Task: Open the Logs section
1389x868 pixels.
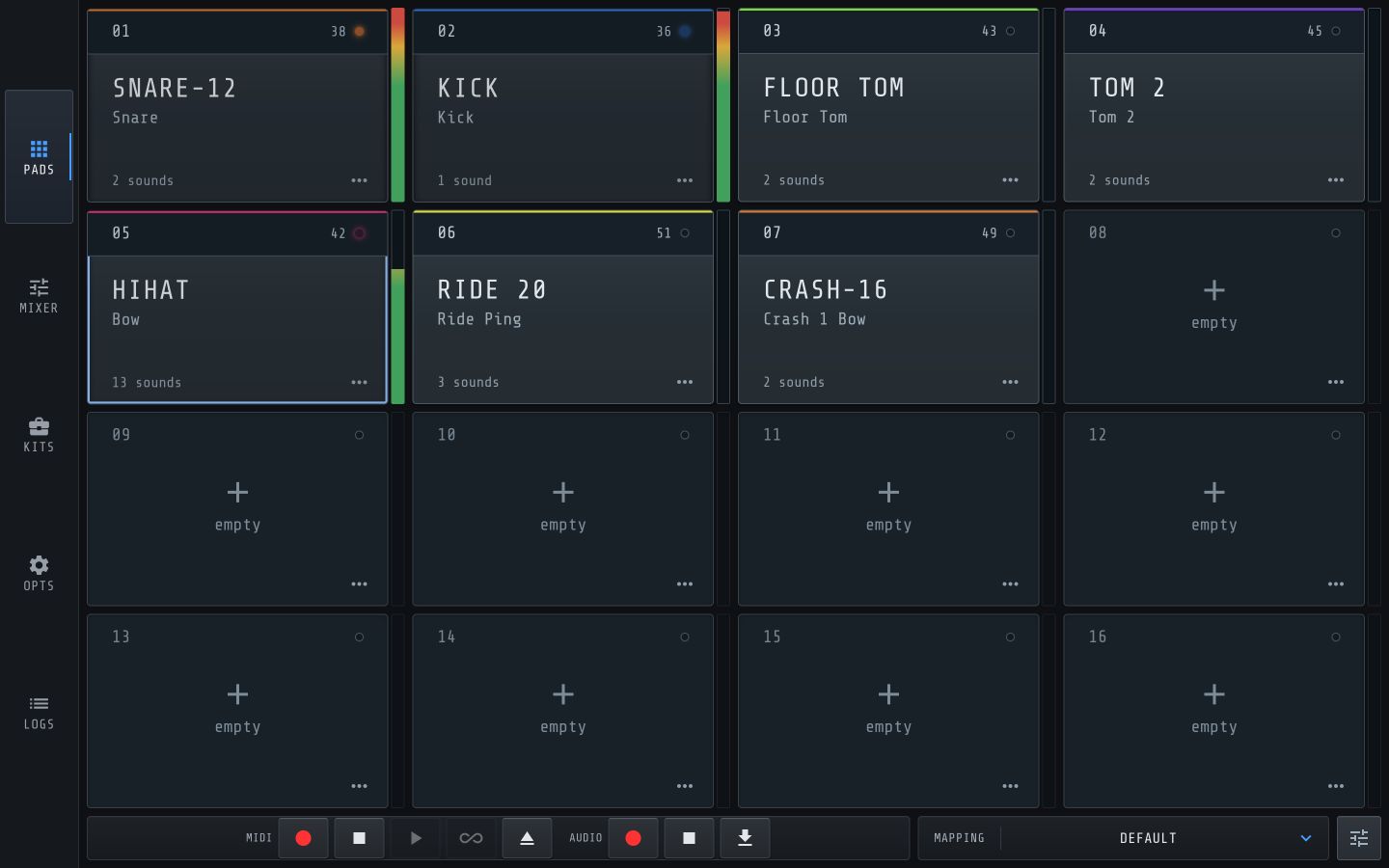Action: point(39,713)
